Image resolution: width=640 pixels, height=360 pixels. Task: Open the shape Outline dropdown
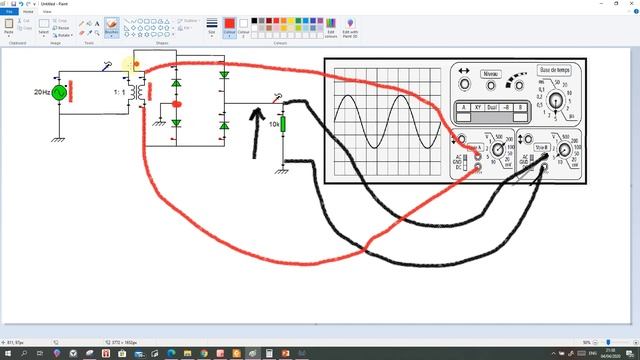tap(188, 20)
